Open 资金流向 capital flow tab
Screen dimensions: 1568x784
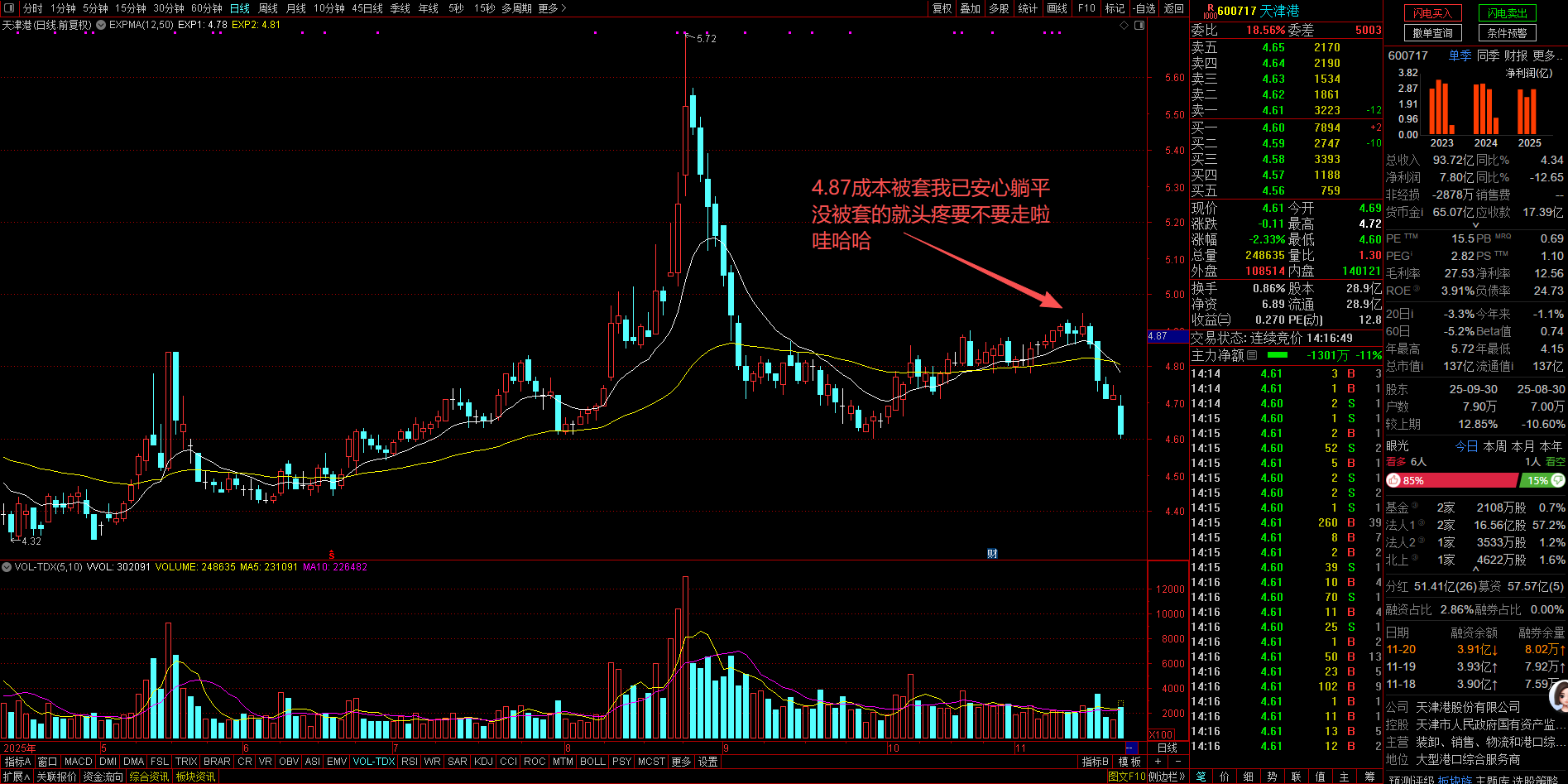coord(103,777)
